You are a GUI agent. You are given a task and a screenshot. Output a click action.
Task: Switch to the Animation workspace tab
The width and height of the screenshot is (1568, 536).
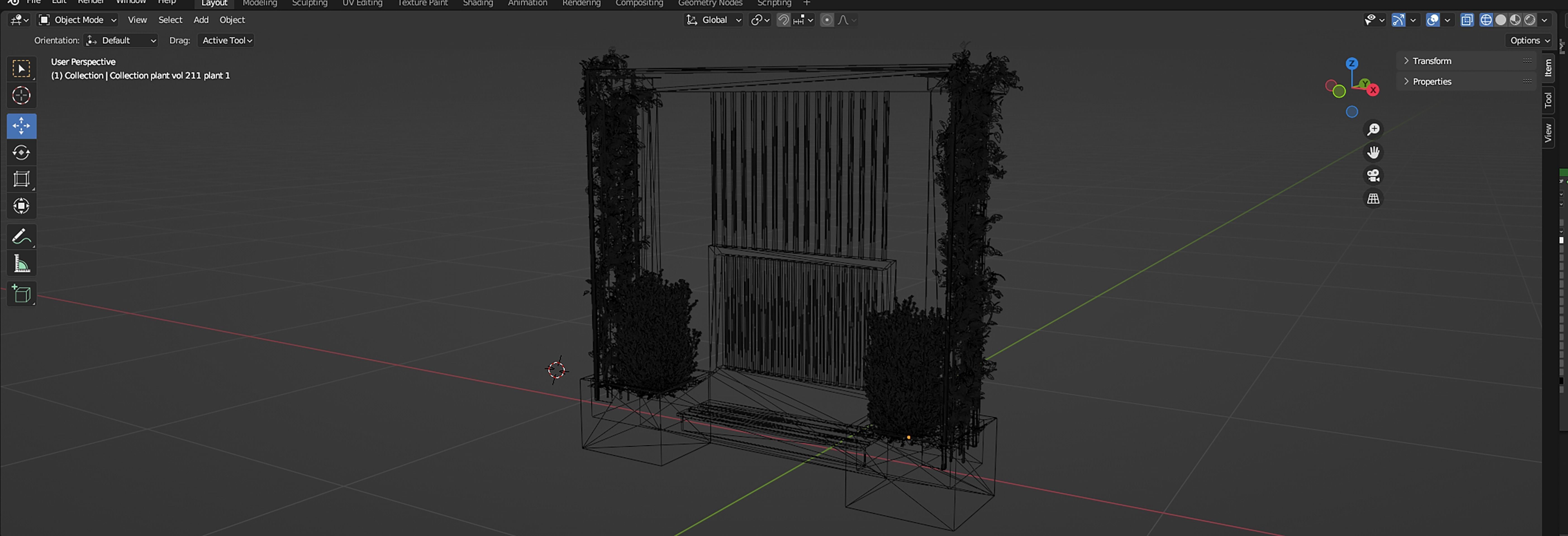pyautogui.click(x=527, y=3)
